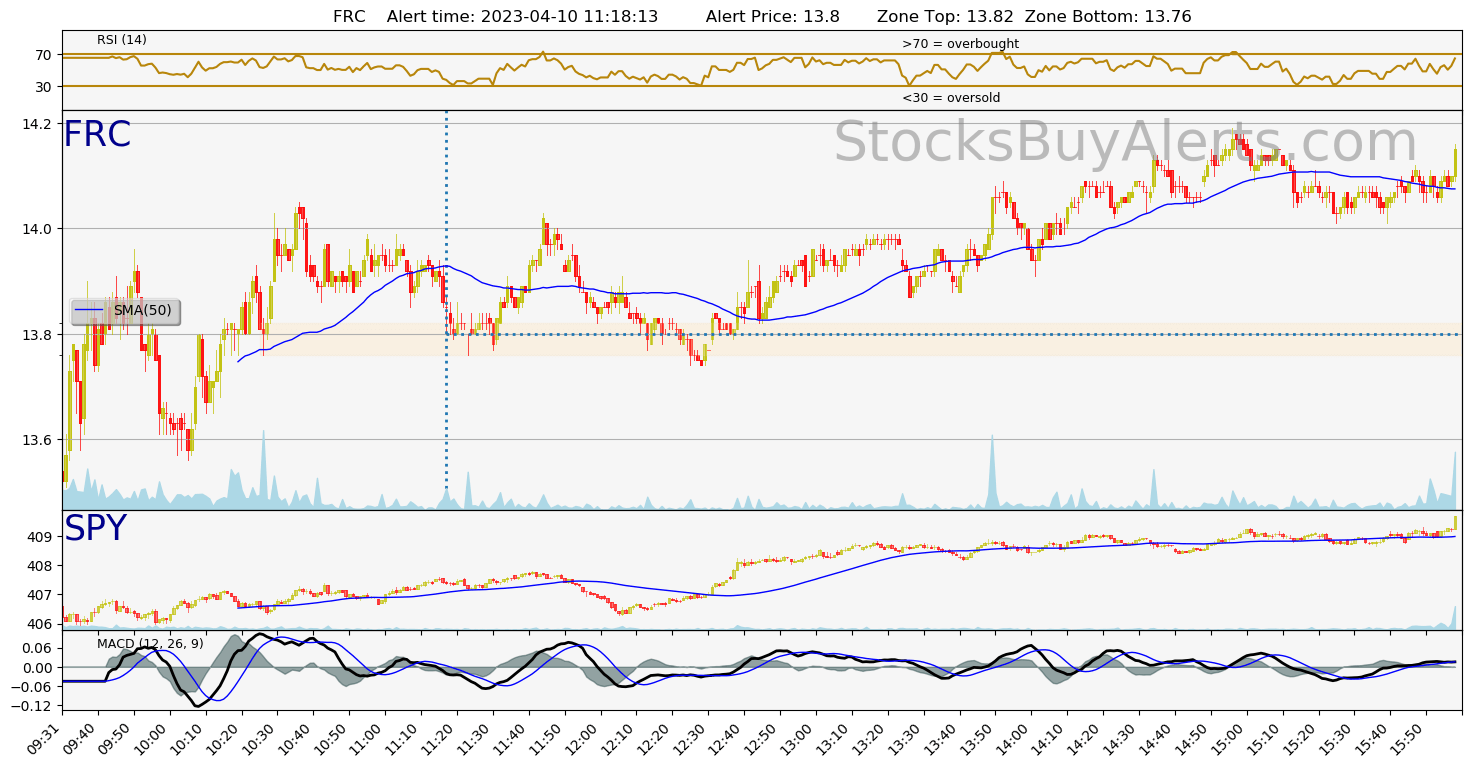Click the 14.0 price axis label
Image resolution: width=1476 pixels, height=768 pixels.
pos(37,229)
